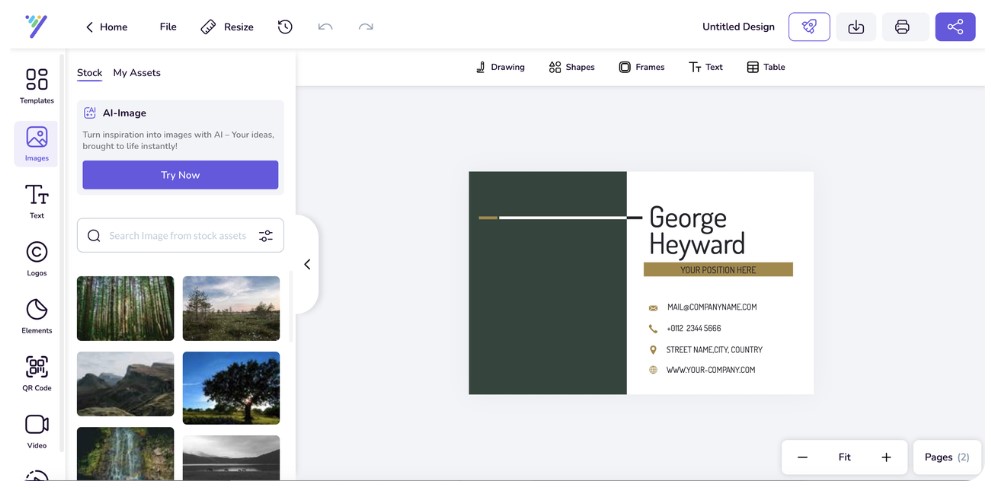The width and height of the screenshot is (991, 490).
Task: Click the globe icon on the card
Action: click(653, 370)
